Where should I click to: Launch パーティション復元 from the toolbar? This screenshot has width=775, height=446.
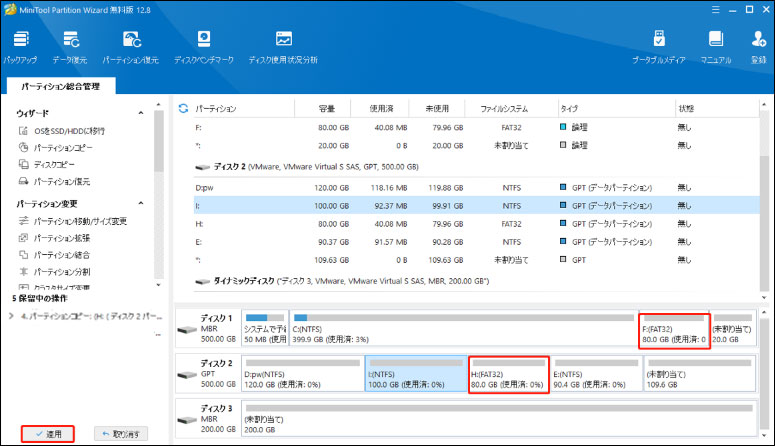(x=130, y=47)
